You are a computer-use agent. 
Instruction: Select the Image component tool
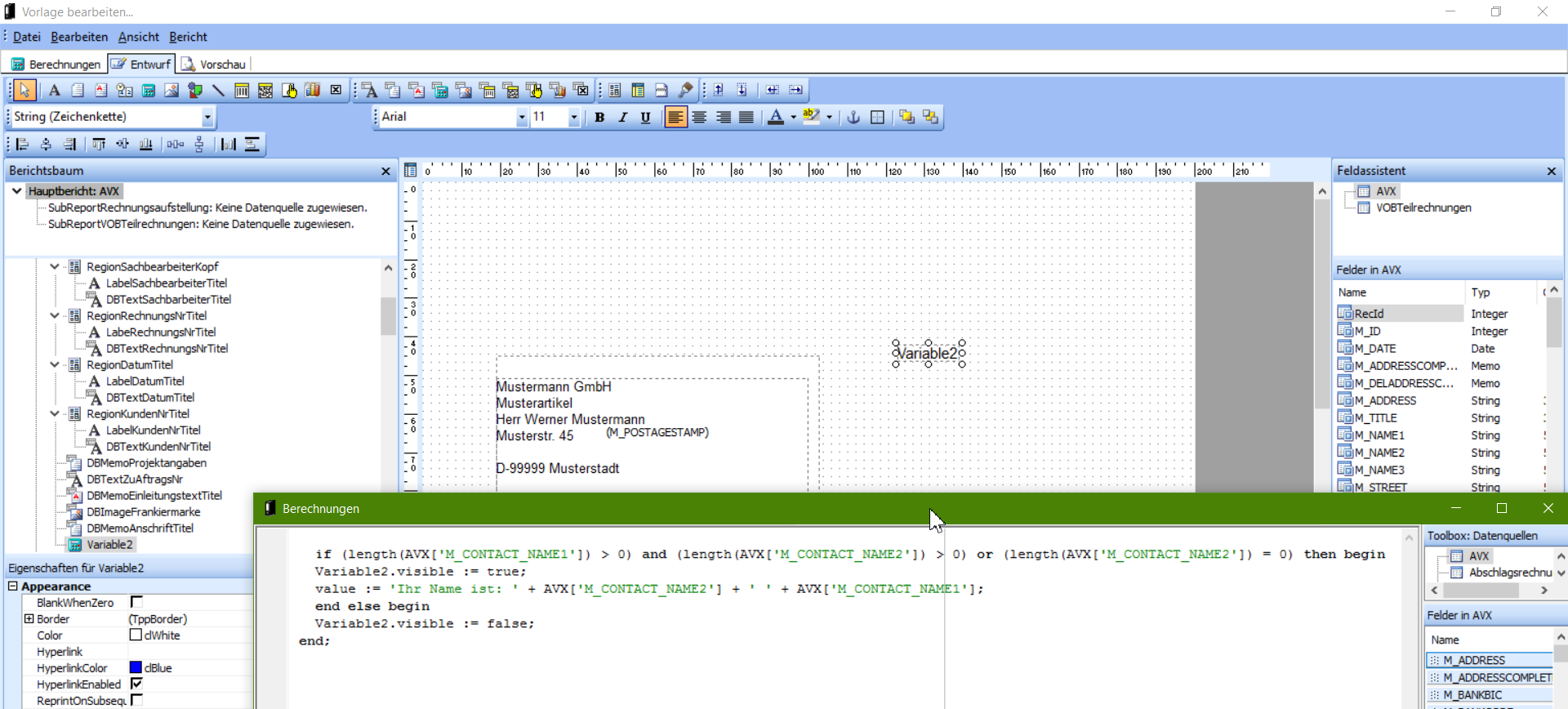click(x=171, y=90)
